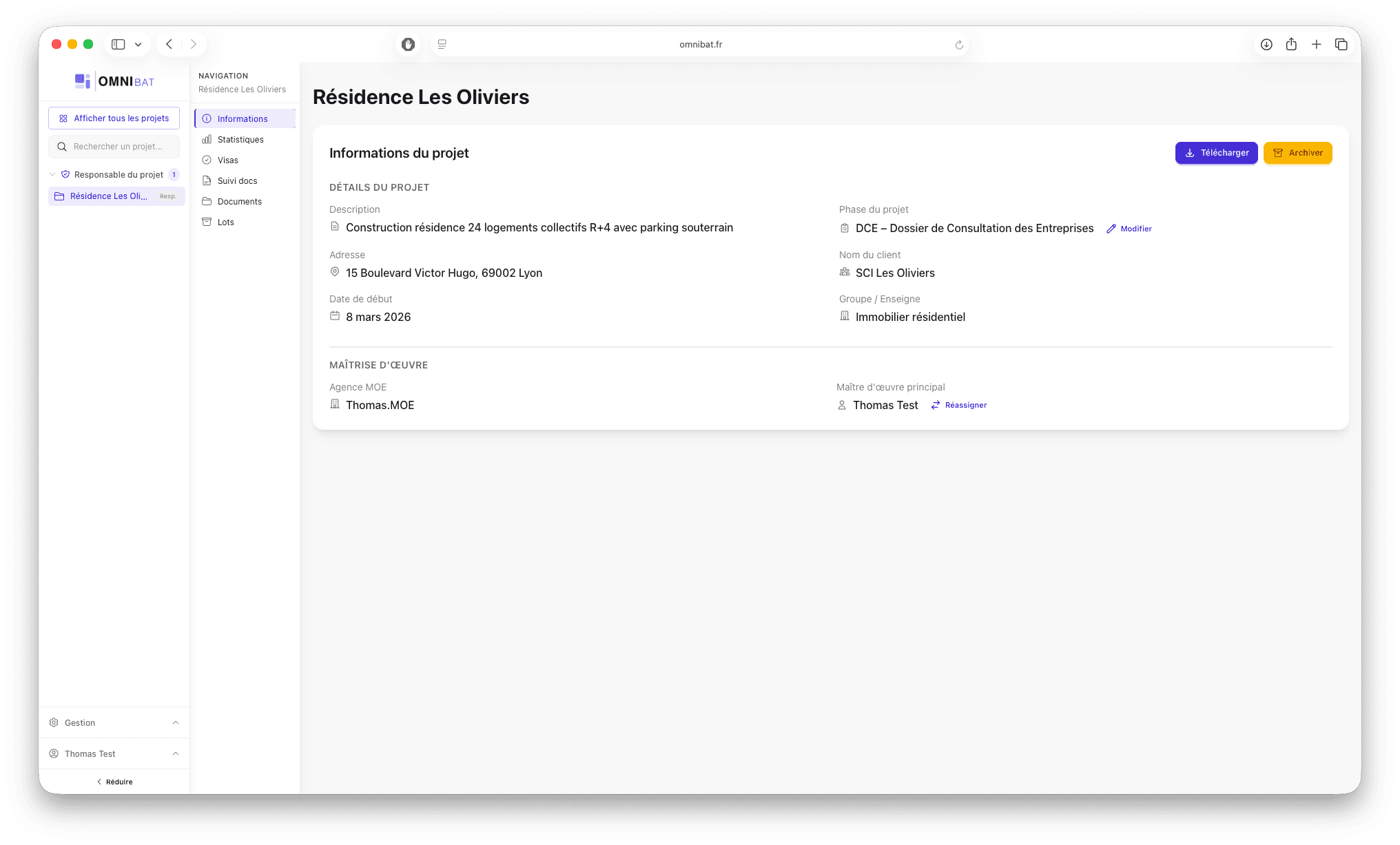
Task: Click the Télécharger button
Action: [1216, 153]
